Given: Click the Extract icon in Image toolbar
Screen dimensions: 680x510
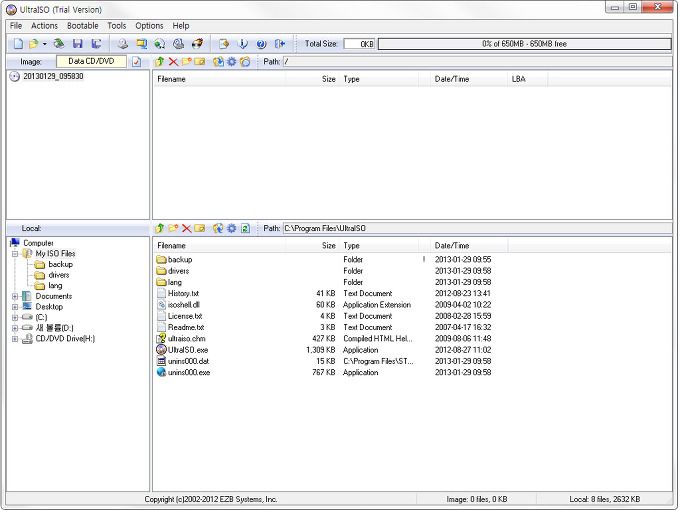Looking at the screenshot, I should point(218,62).
